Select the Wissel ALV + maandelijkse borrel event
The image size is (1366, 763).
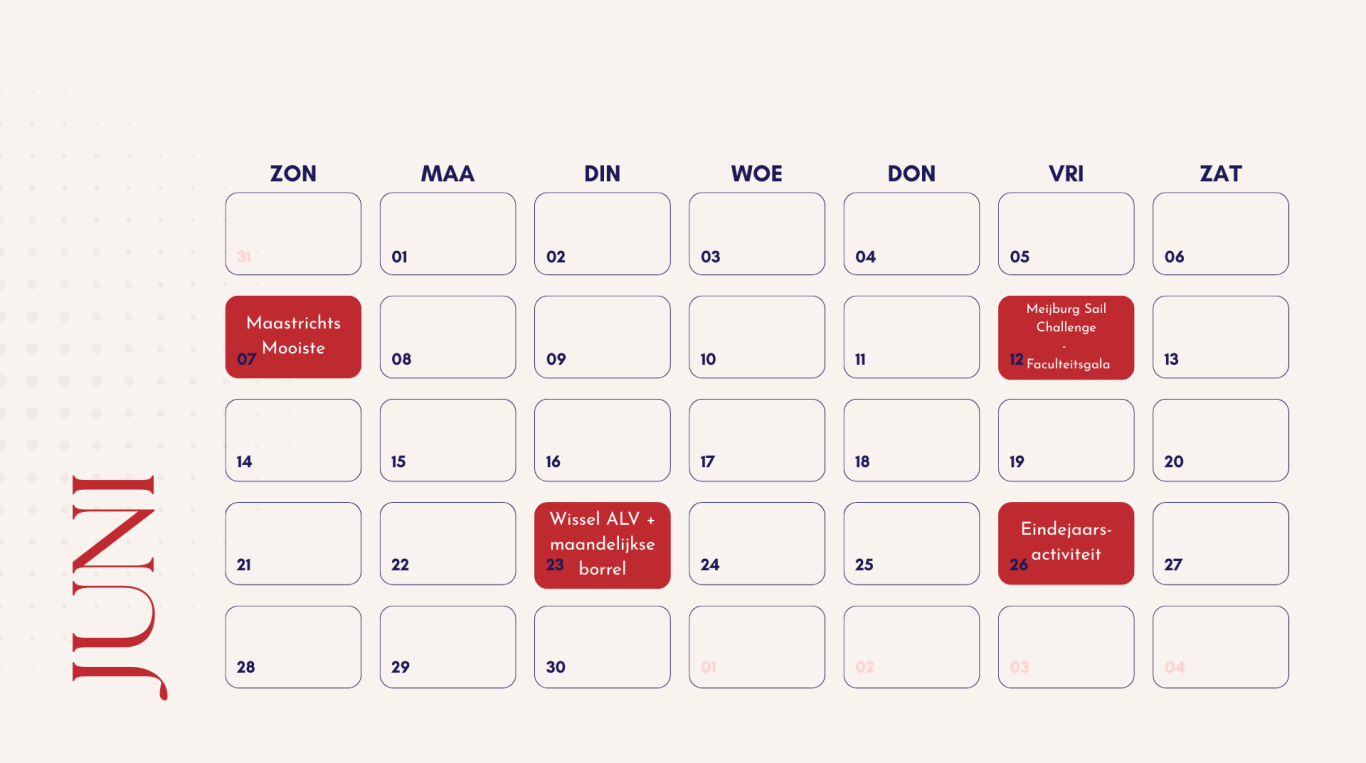pos(602,544)
